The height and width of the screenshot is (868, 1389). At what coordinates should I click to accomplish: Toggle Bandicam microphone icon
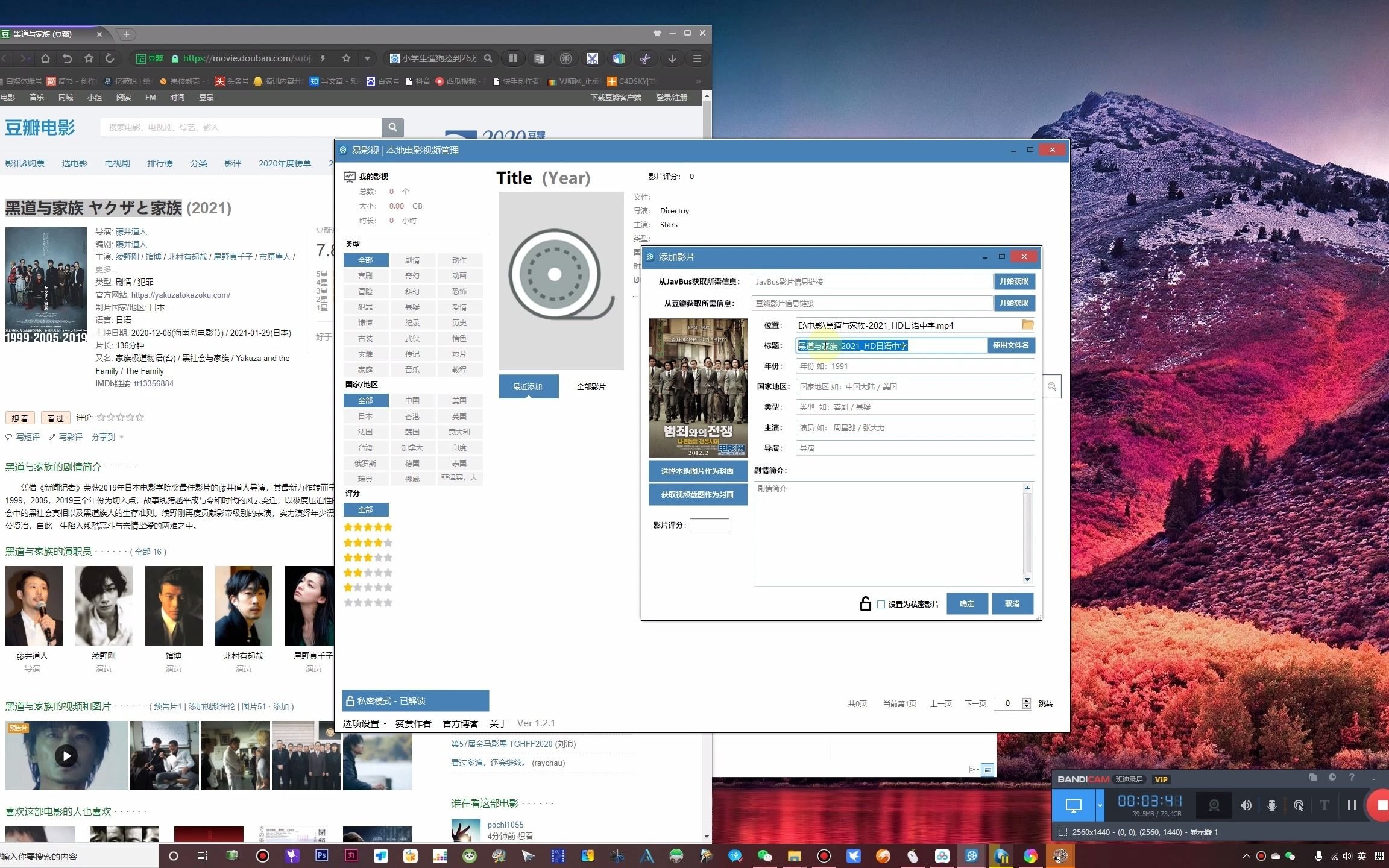point(1271,805)
